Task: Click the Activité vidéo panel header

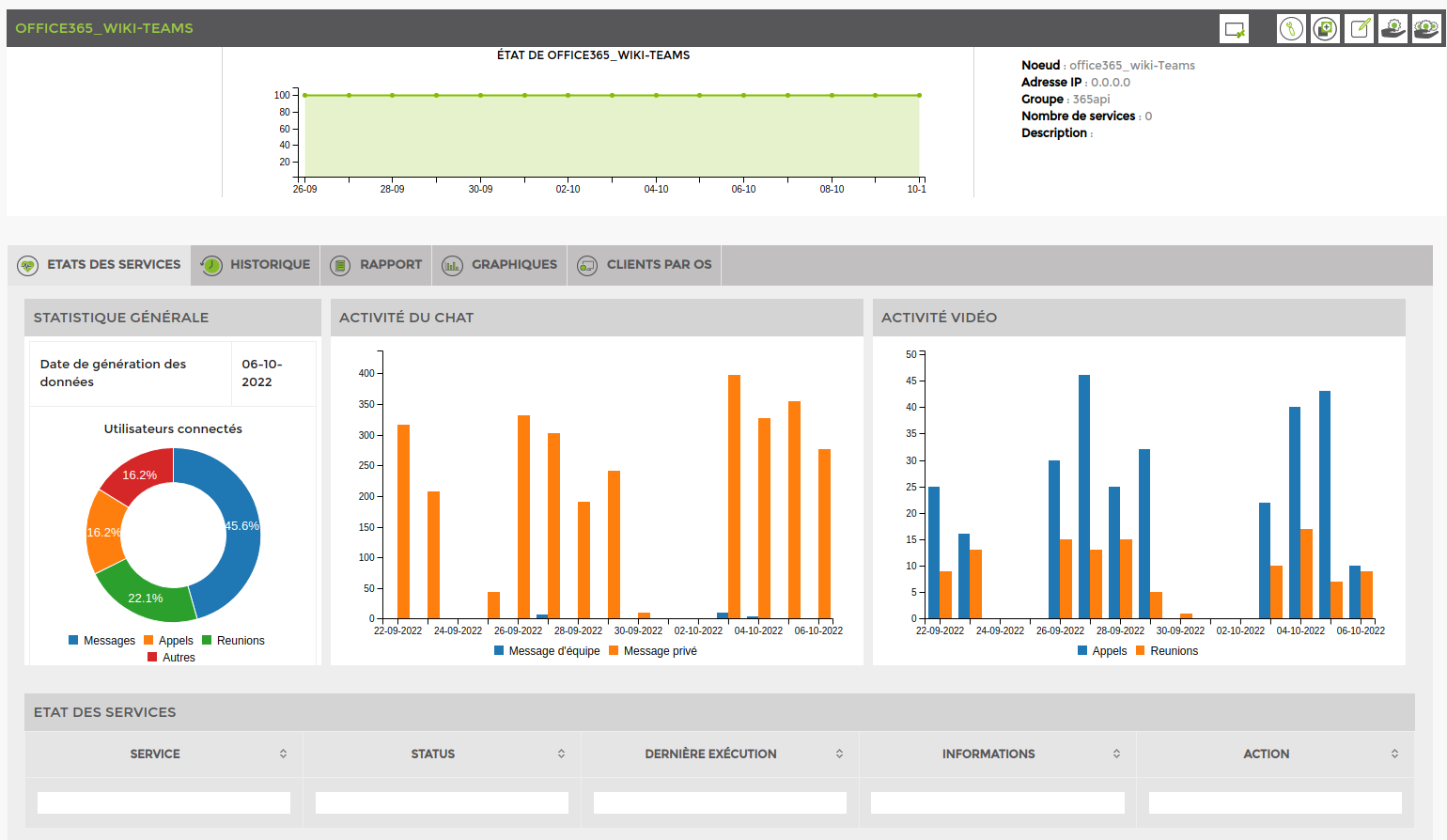Action: [x=1139, y=318]
